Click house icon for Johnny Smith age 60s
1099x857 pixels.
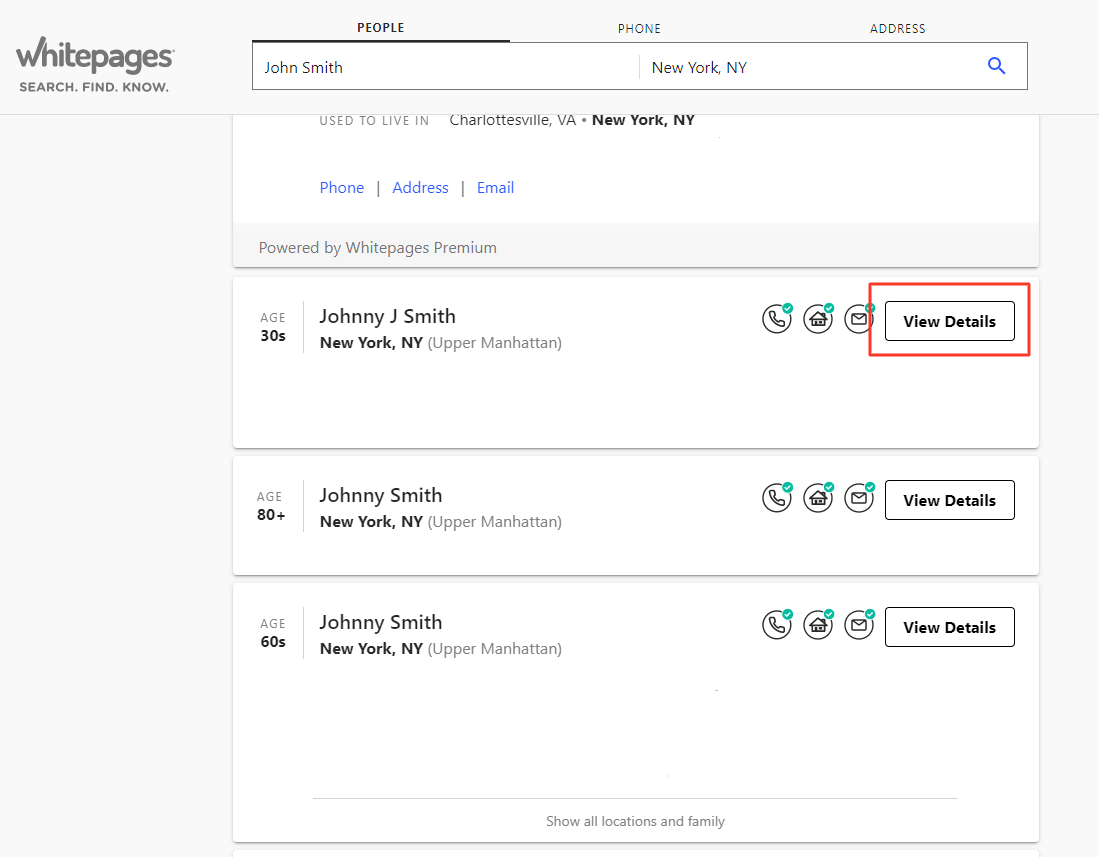click(818, 625)
